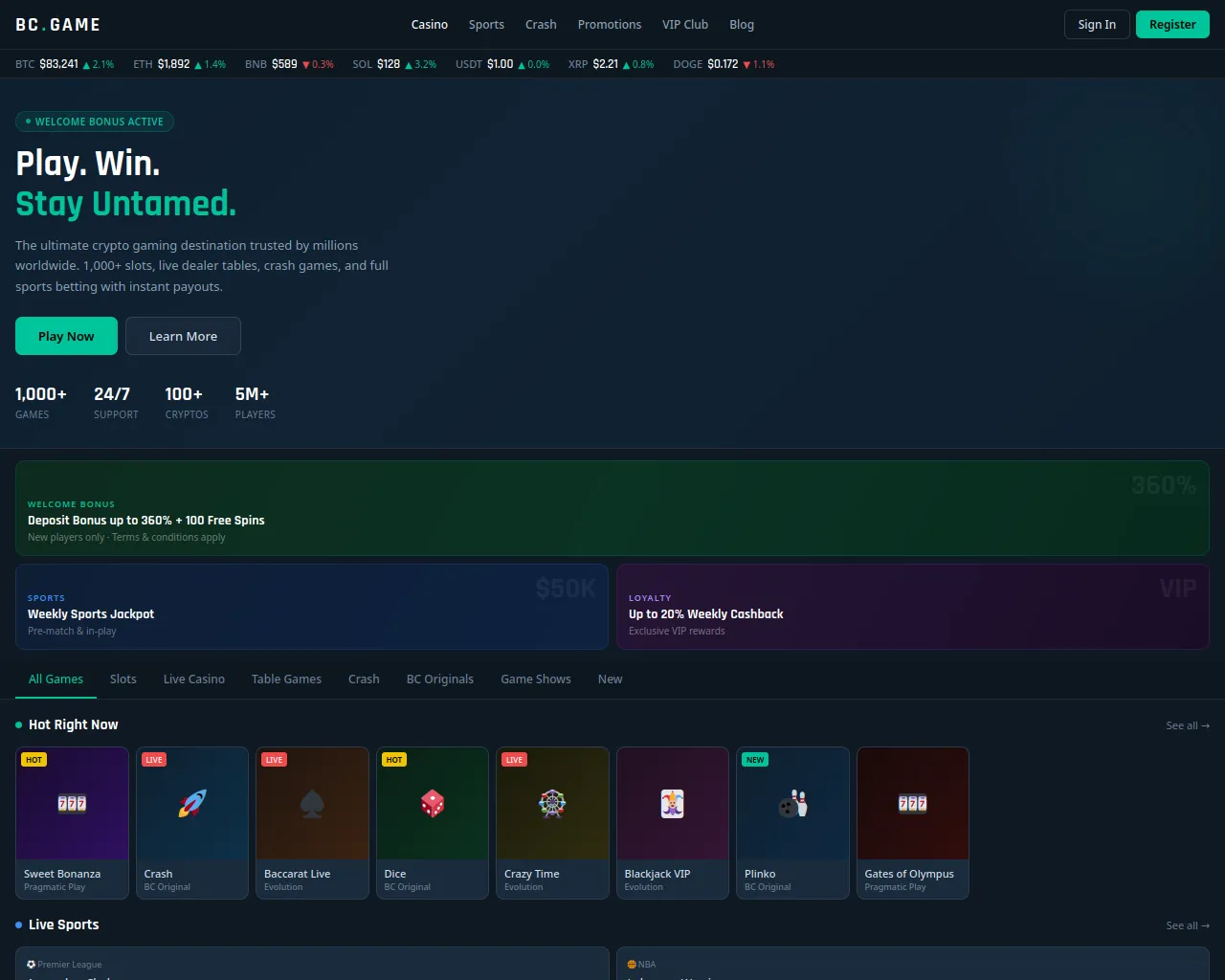Viewport: 1225px width, 980px height.
Task: Go to VIP Club in navigation
Action: (x=685, y=25)
